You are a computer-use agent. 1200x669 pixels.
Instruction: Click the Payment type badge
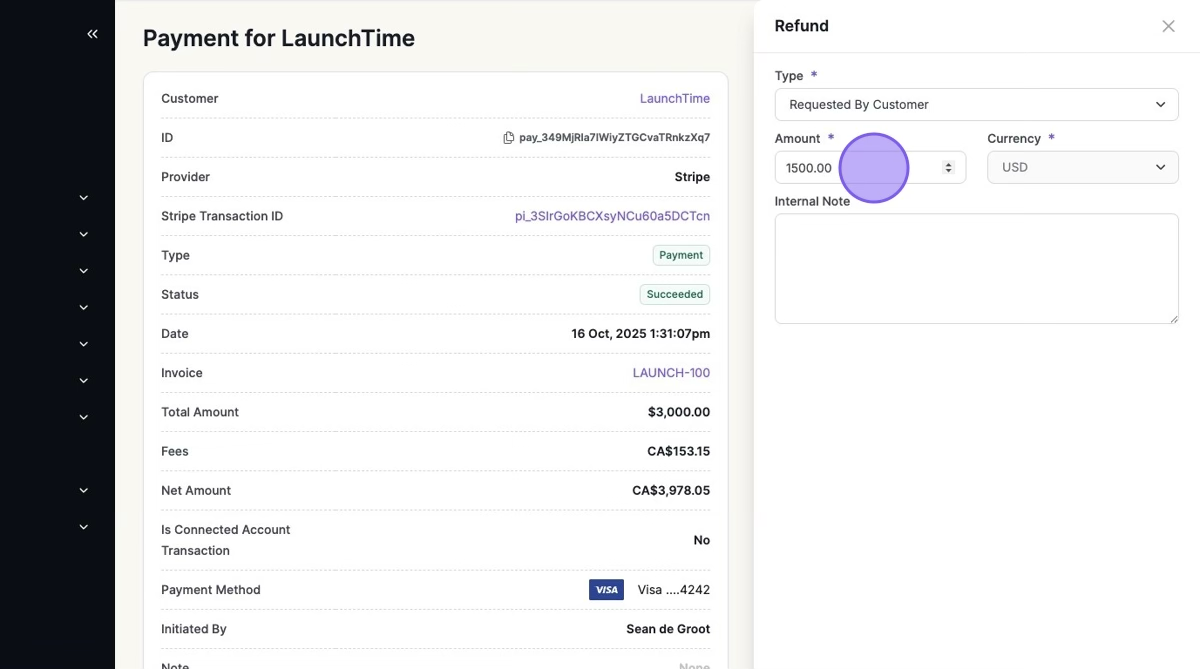[x=681, y=255]
